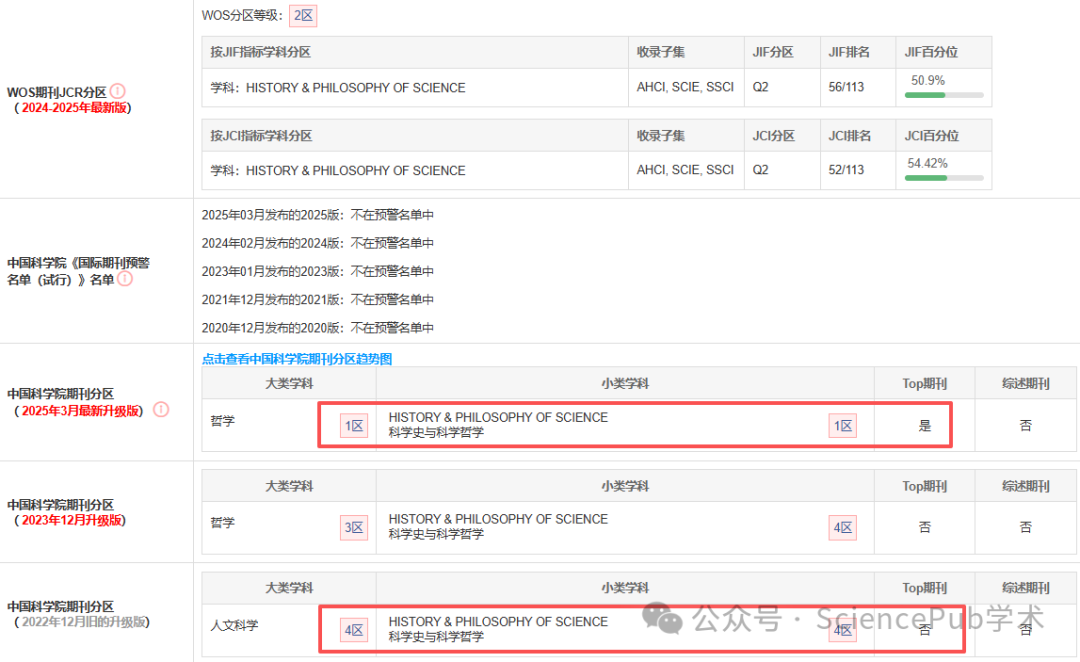The height and width of the screenshot is (662, 1080).
Task: Click 综述期刊 value 否 in 2025 version
Action: [1026, 426]
